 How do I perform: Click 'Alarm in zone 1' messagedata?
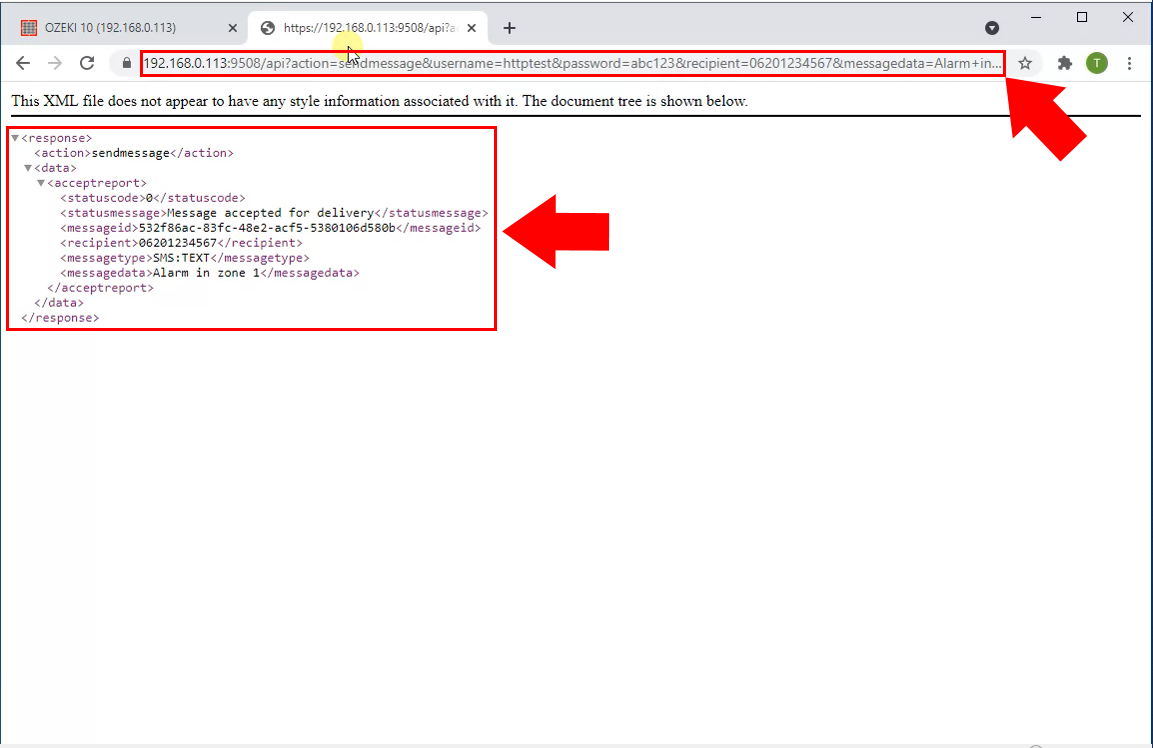[x=207, y=273]
